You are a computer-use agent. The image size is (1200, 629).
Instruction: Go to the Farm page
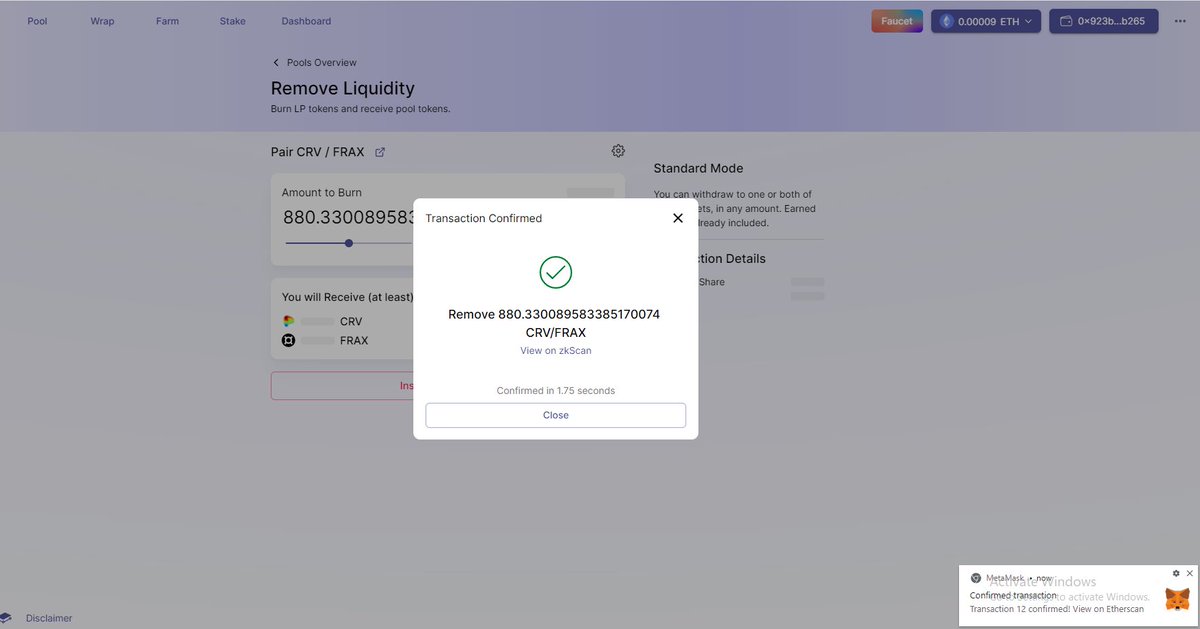tap(167, 21)
